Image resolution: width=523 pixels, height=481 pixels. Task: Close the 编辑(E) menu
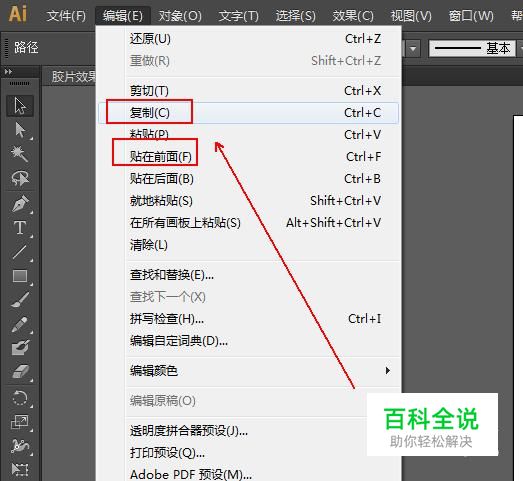(x=123, y=16)
